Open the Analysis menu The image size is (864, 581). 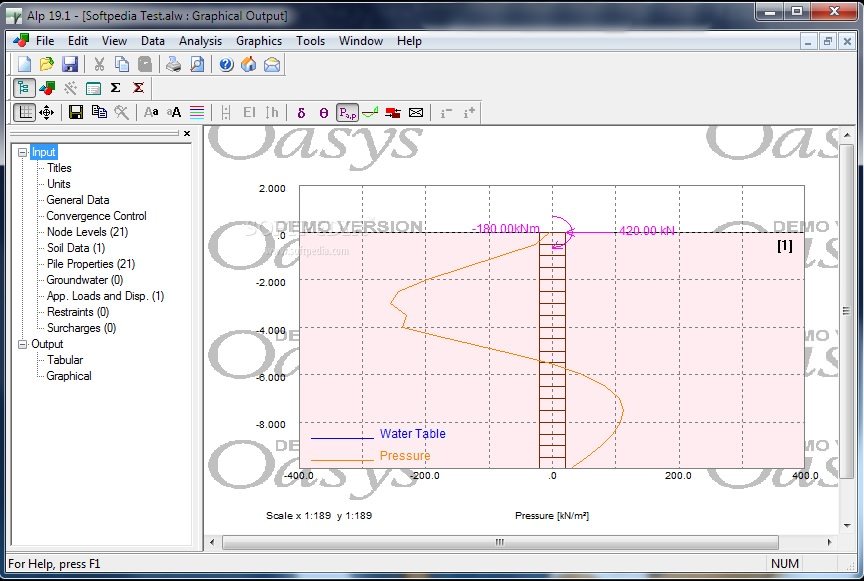(x=200, y=41)
